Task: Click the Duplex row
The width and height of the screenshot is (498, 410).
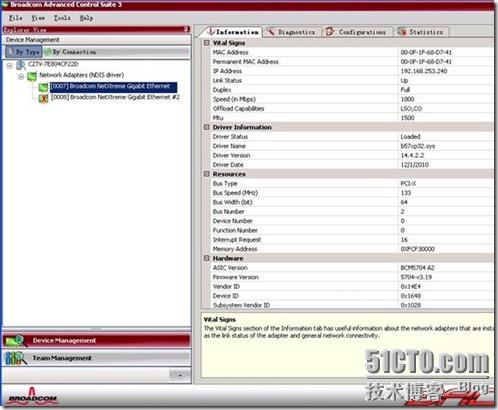Action: (x=353, y=90)
